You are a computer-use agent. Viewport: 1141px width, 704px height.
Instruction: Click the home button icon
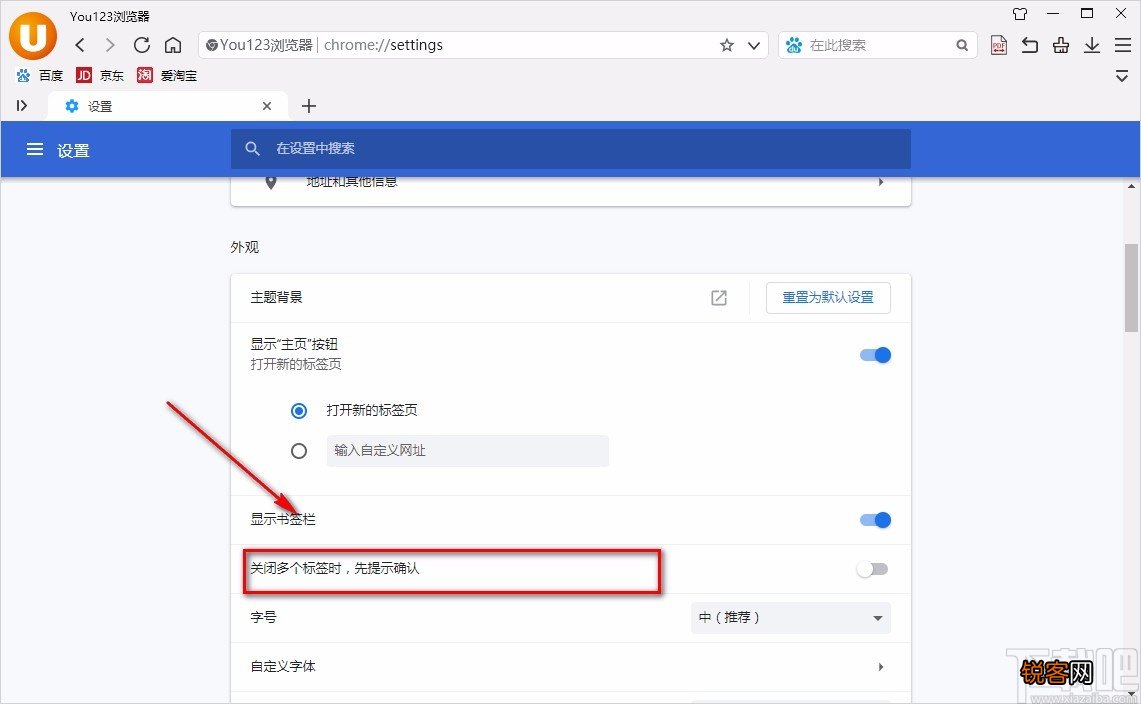point(173,45)
